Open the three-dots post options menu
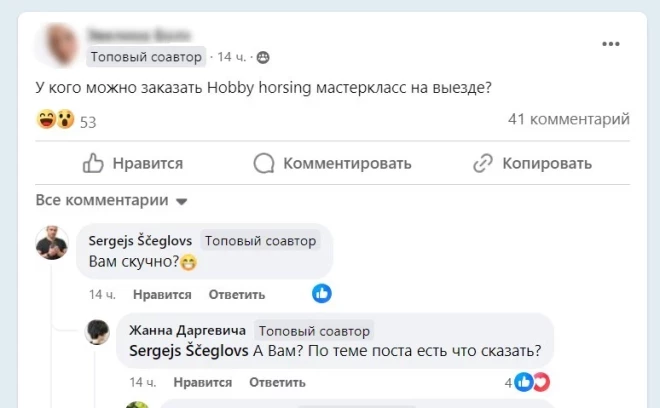 (611, 44)
